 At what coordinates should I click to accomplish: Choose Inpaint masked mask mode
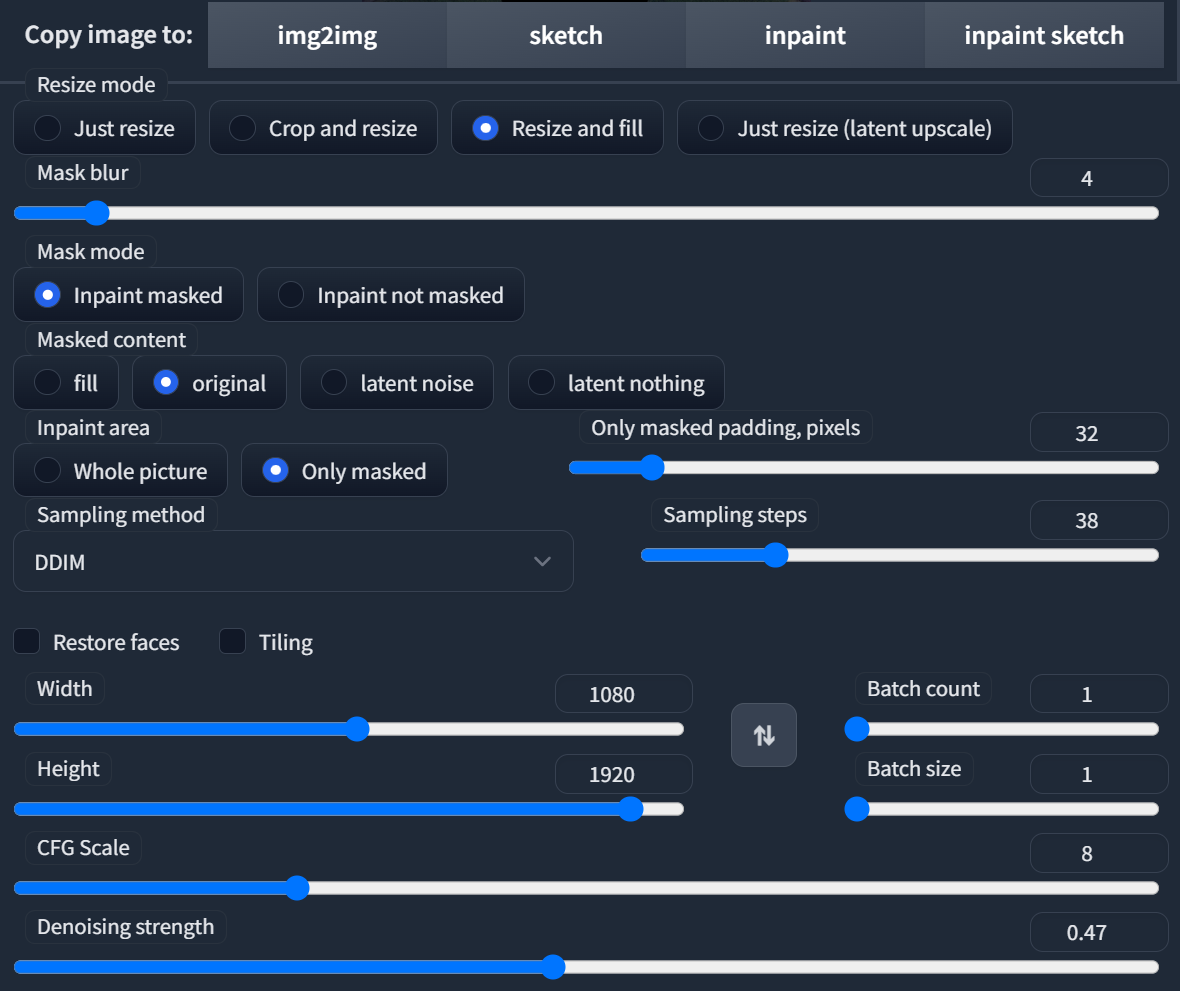[x=129, y=295]
